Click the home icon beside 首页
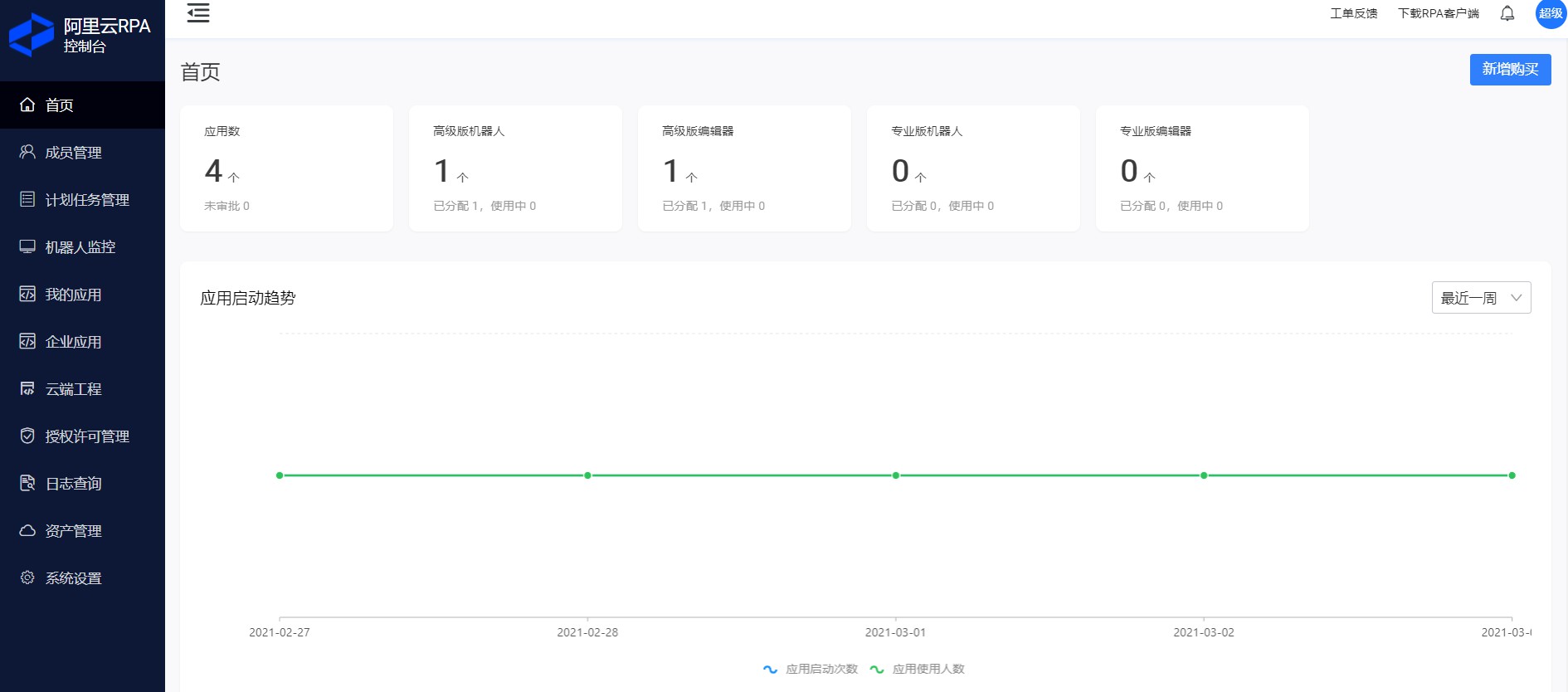 [27, 105]
